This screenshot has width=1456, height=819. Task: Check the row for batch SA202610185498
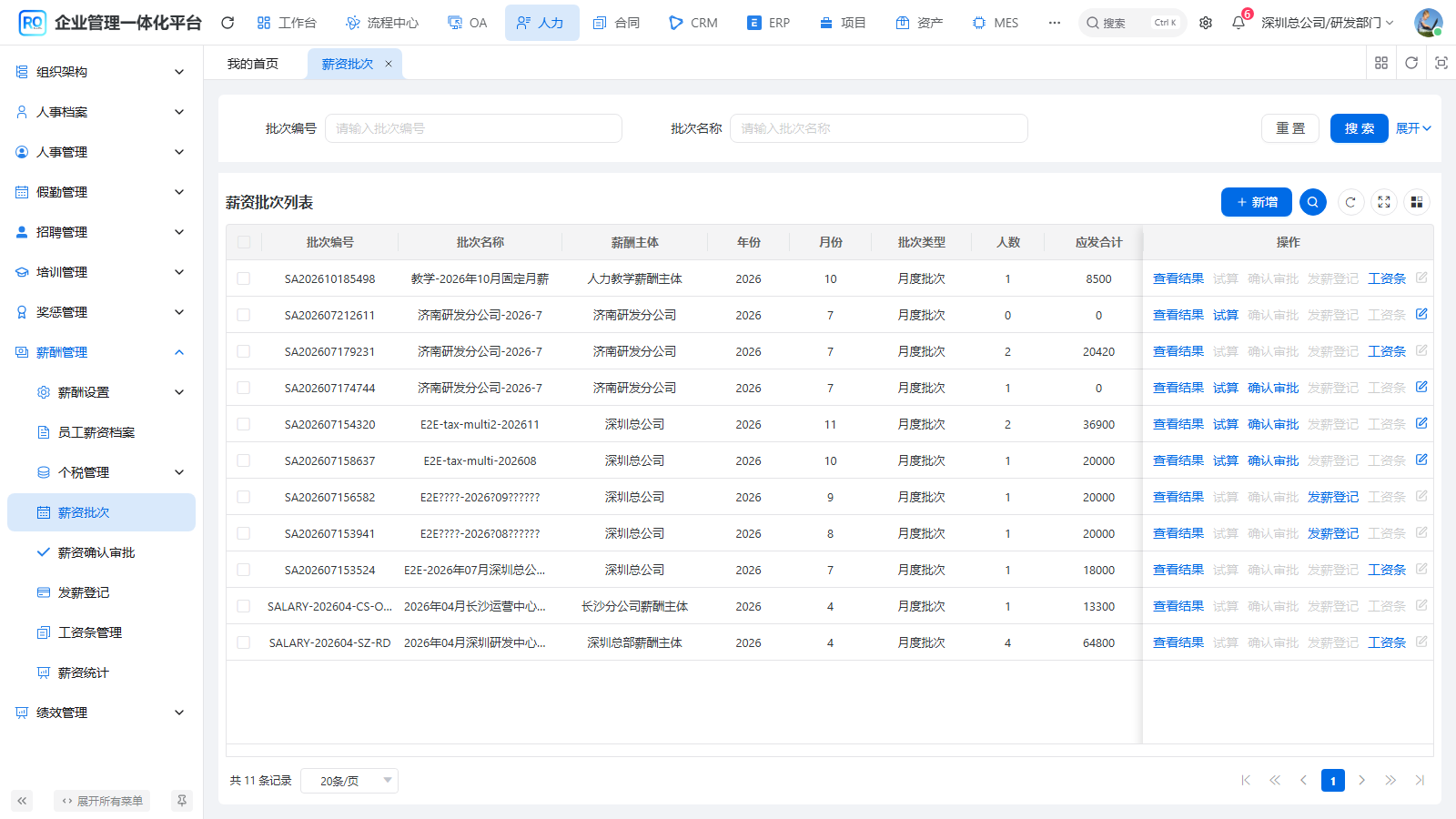click(244, 278)
